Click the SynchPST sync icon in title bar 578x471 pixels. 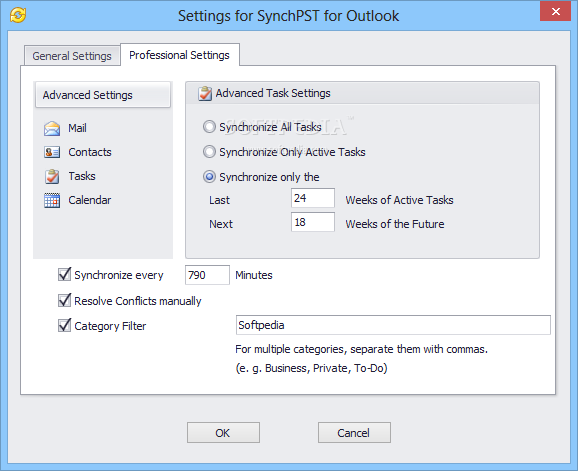[18, 15]
